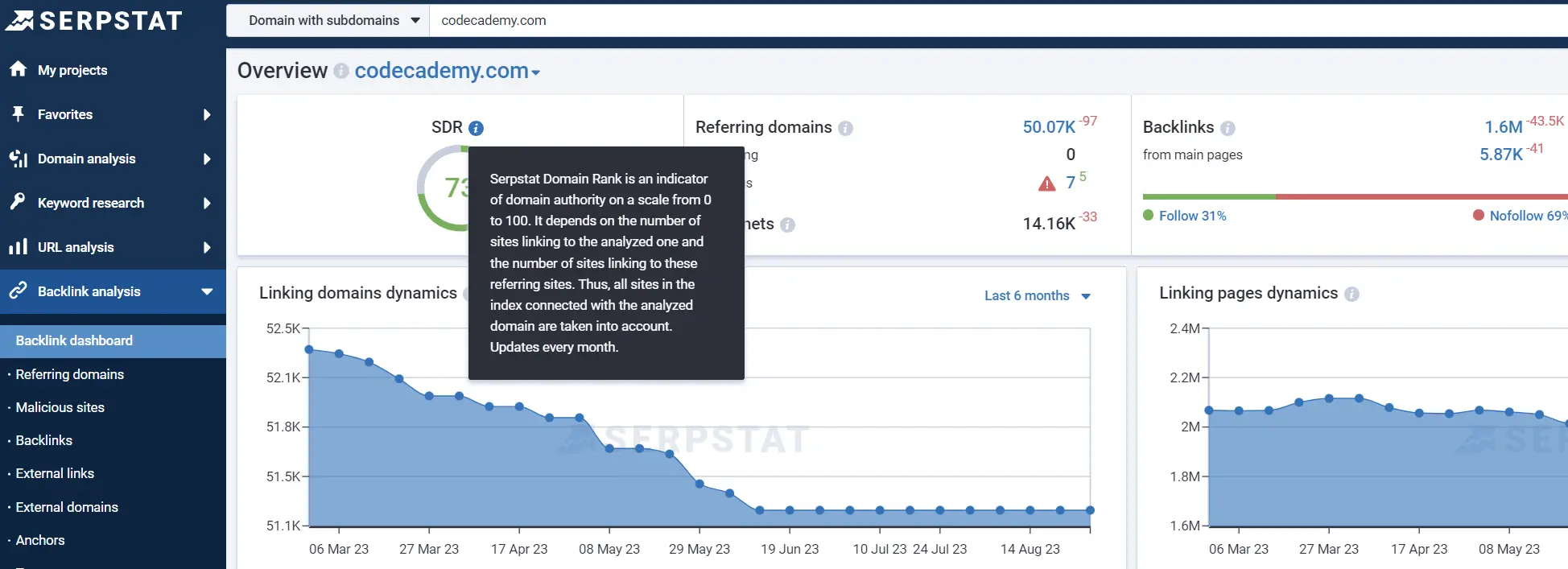Click the domain search input field
Screen dimensions: 1568x569
coord(998,20)
